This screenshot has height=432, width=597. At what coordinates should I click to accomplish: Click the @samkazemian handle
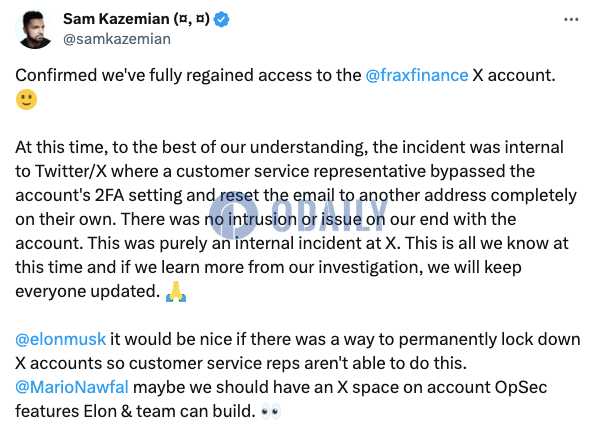tap(117, 39)
